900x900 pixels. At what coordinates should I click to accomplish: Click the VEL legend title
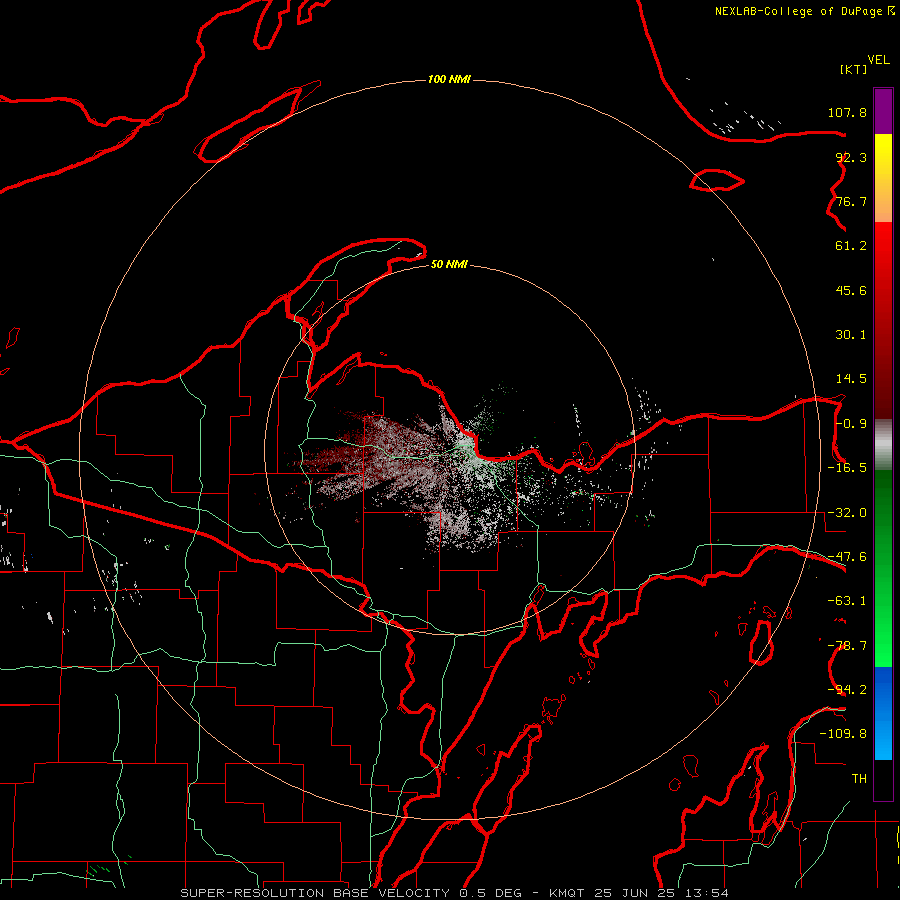(878, 60)
